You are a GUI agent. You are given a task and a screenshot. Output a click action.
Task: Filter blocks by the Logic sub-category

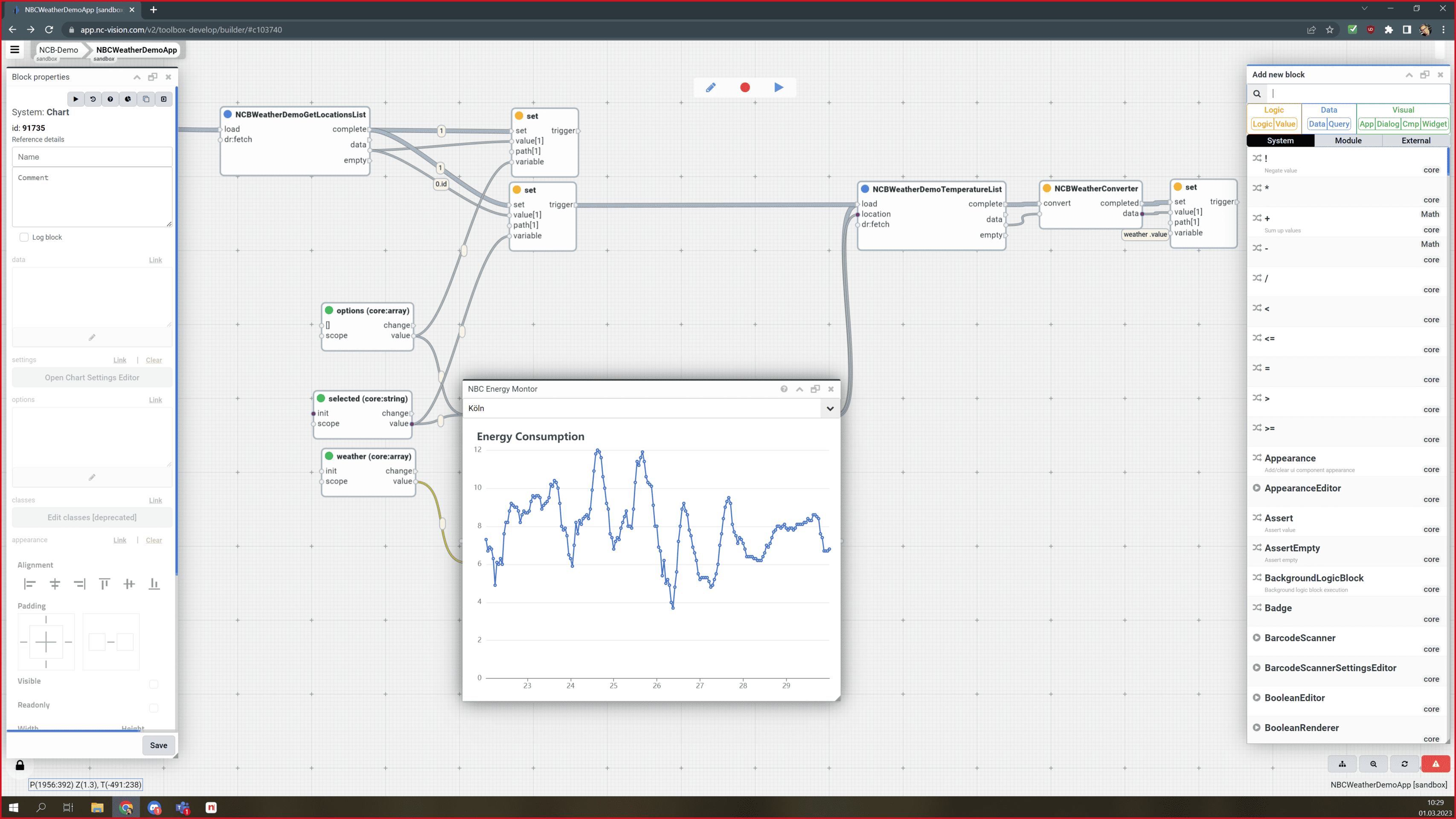pos(1262,124)
